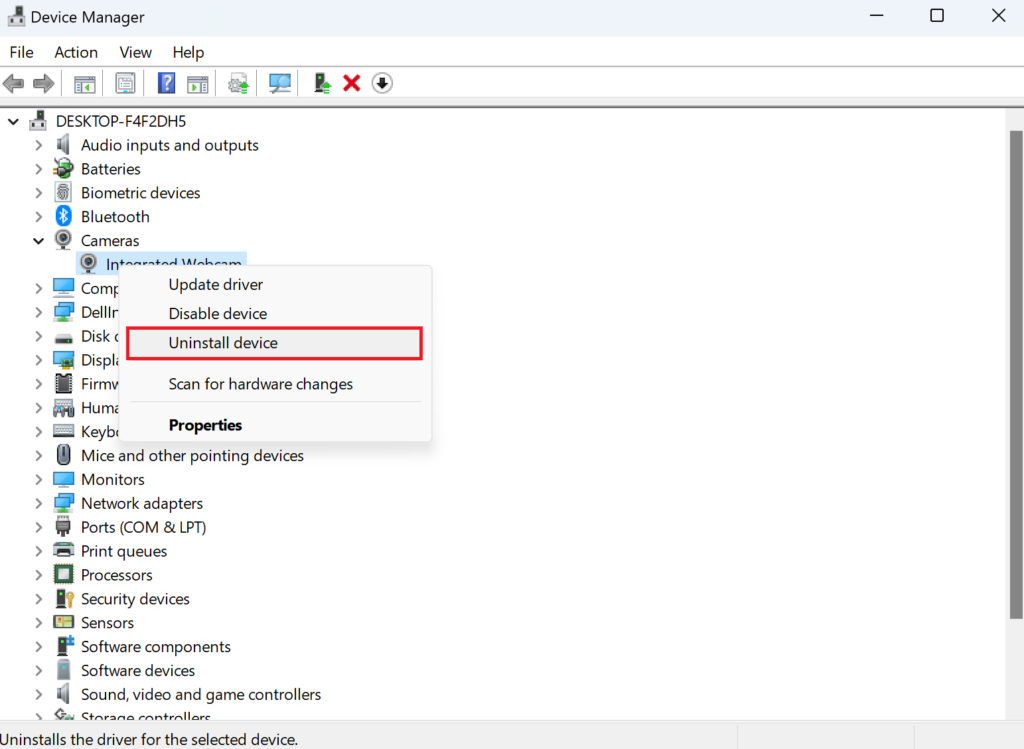Click the black down arrow toolbar icon
Image resolution: width=1024 pixels, height=749 pixels.
click(382, 84)
